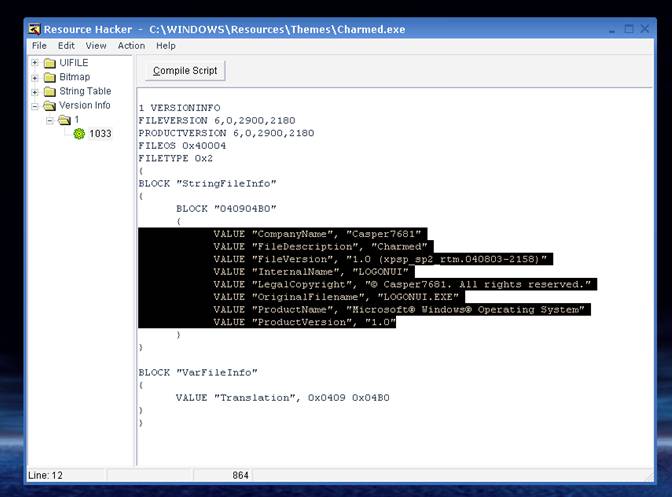Click the ProductName Microsoft Windows line
This screenshot has width=672, height=497.
pos(399,310)
